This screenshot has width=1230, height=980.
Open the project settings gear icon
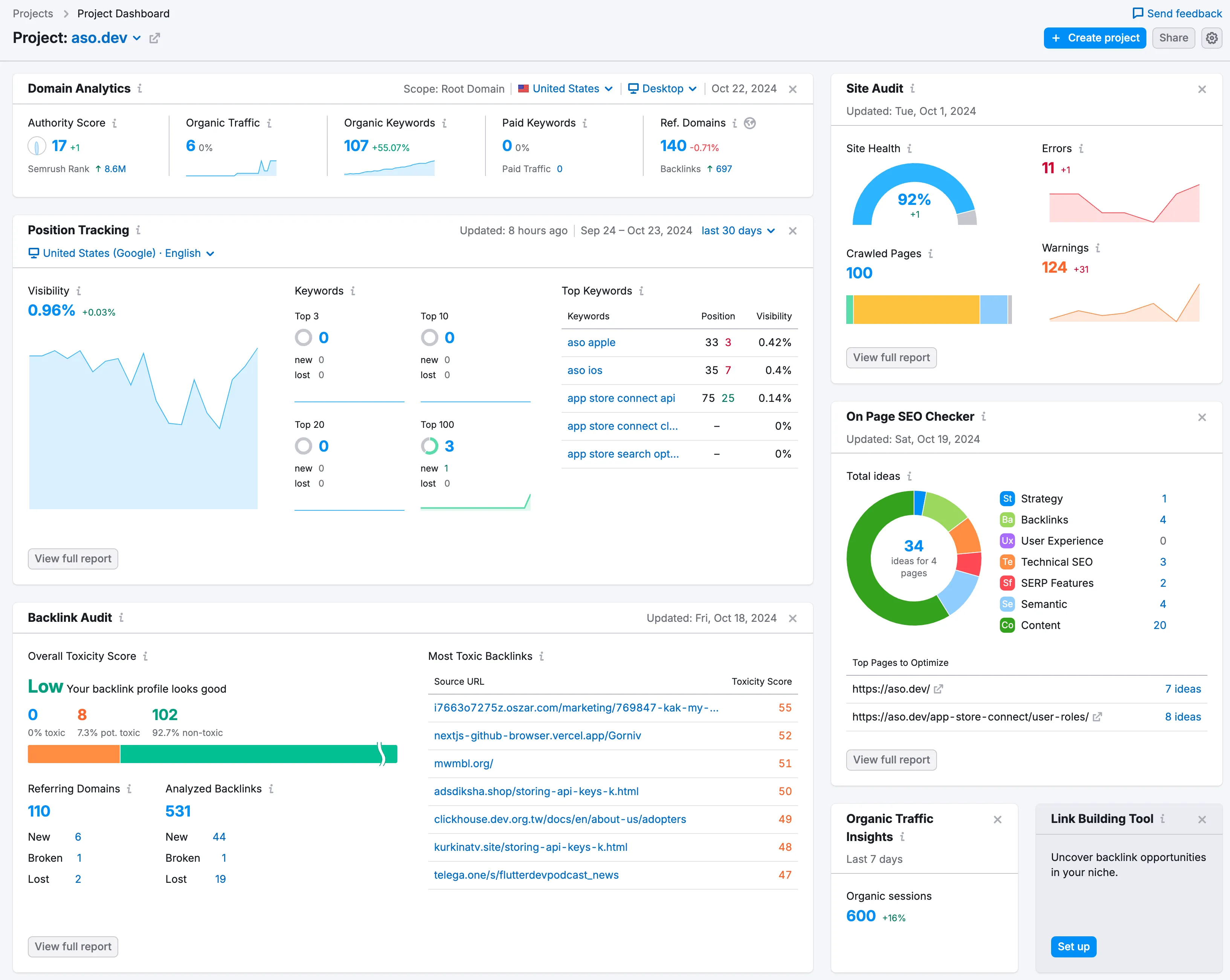[x=1211, y=38]
